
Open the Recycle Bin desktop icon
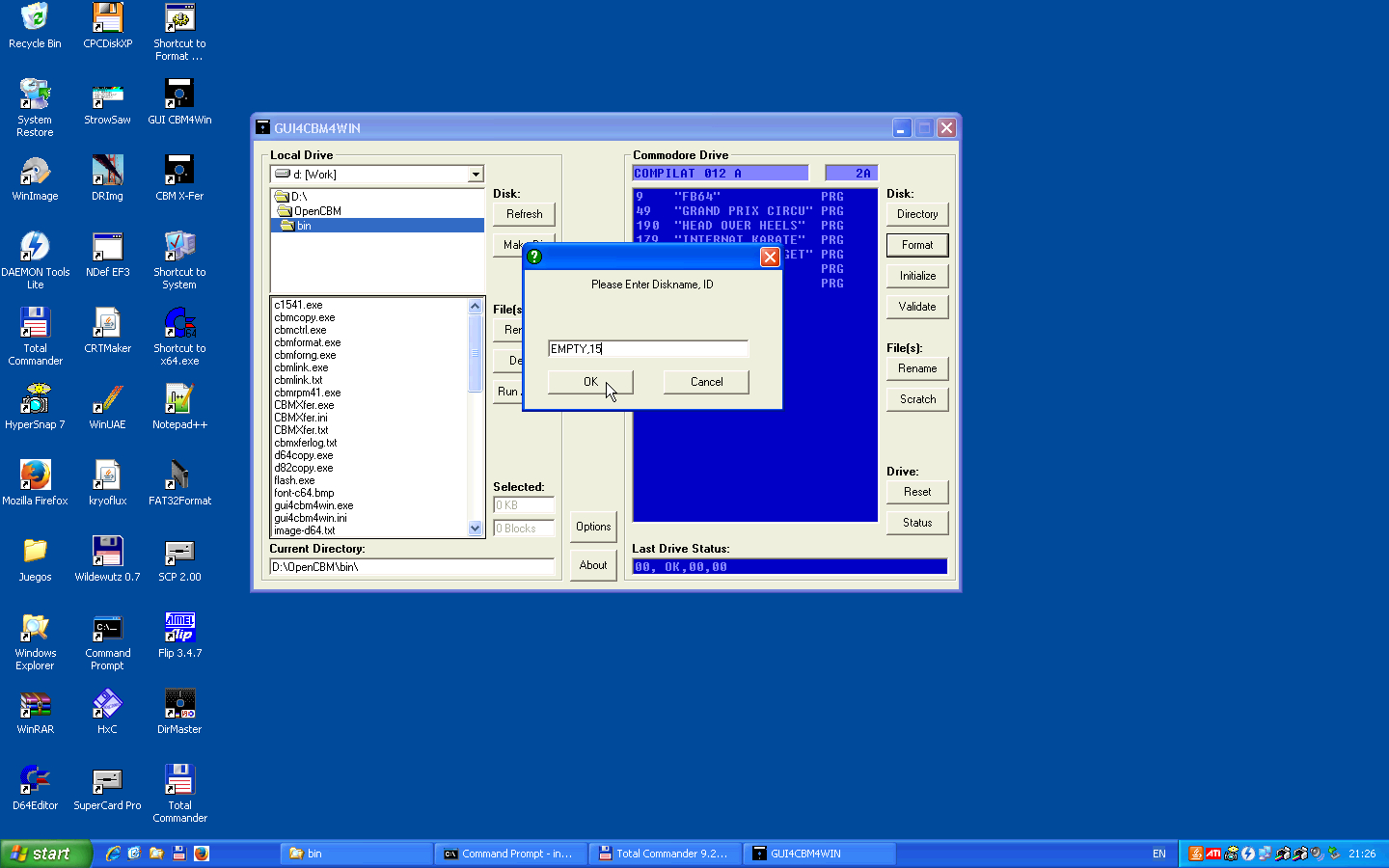35,26
